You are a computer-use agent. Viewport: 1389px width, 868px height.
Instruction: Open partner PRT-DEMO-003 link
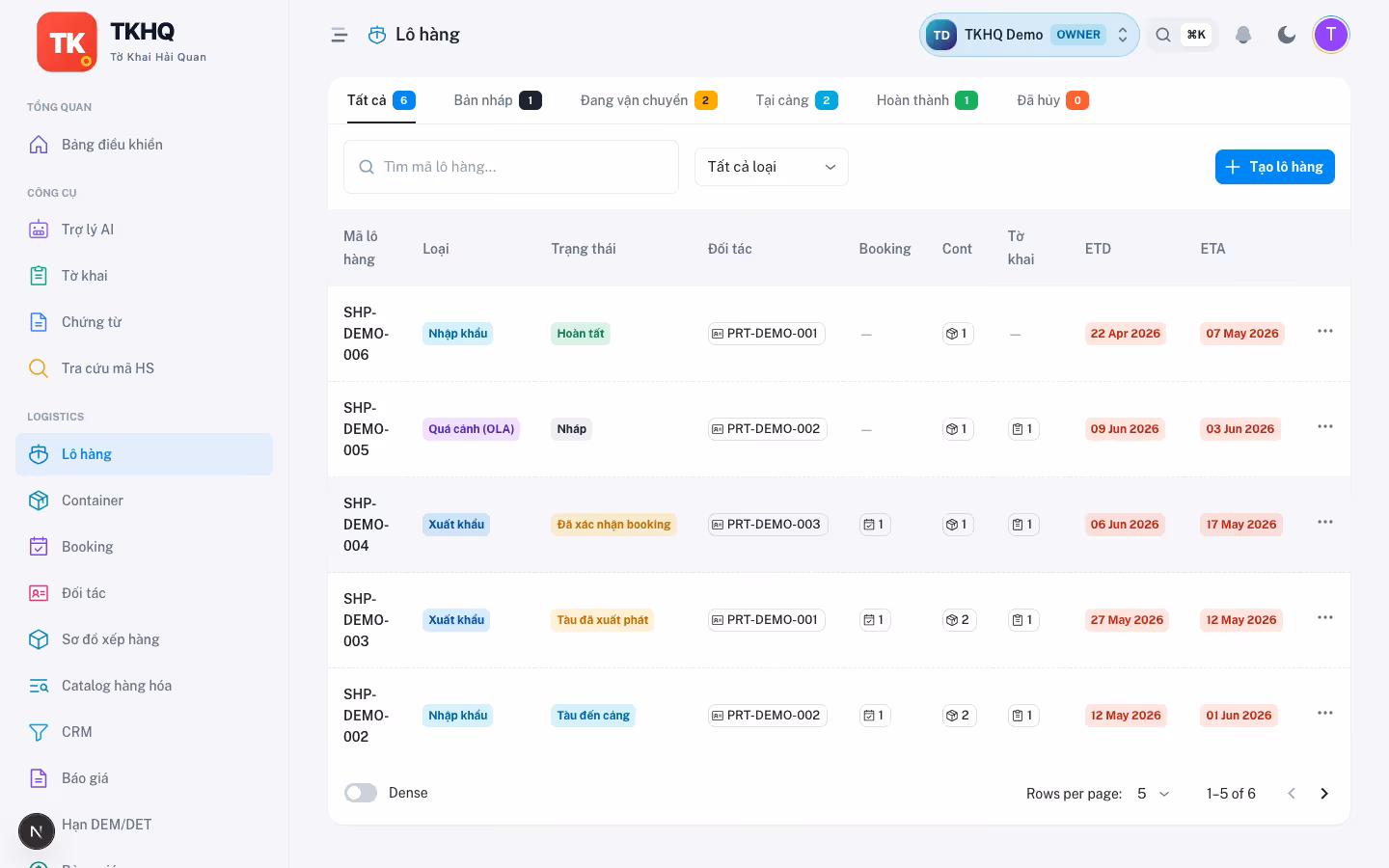click(768, 525)
